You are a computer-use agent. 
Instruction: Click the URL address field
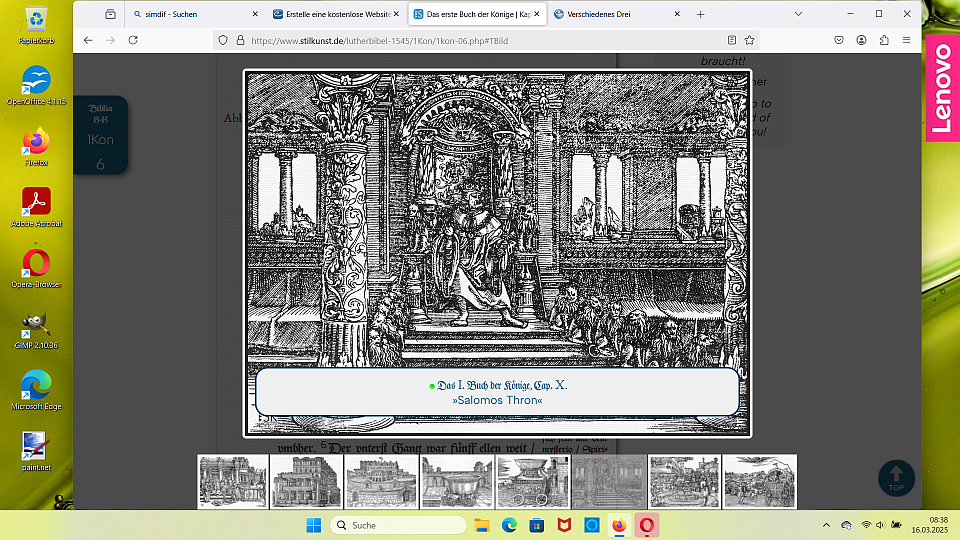(x=484, y=40)
